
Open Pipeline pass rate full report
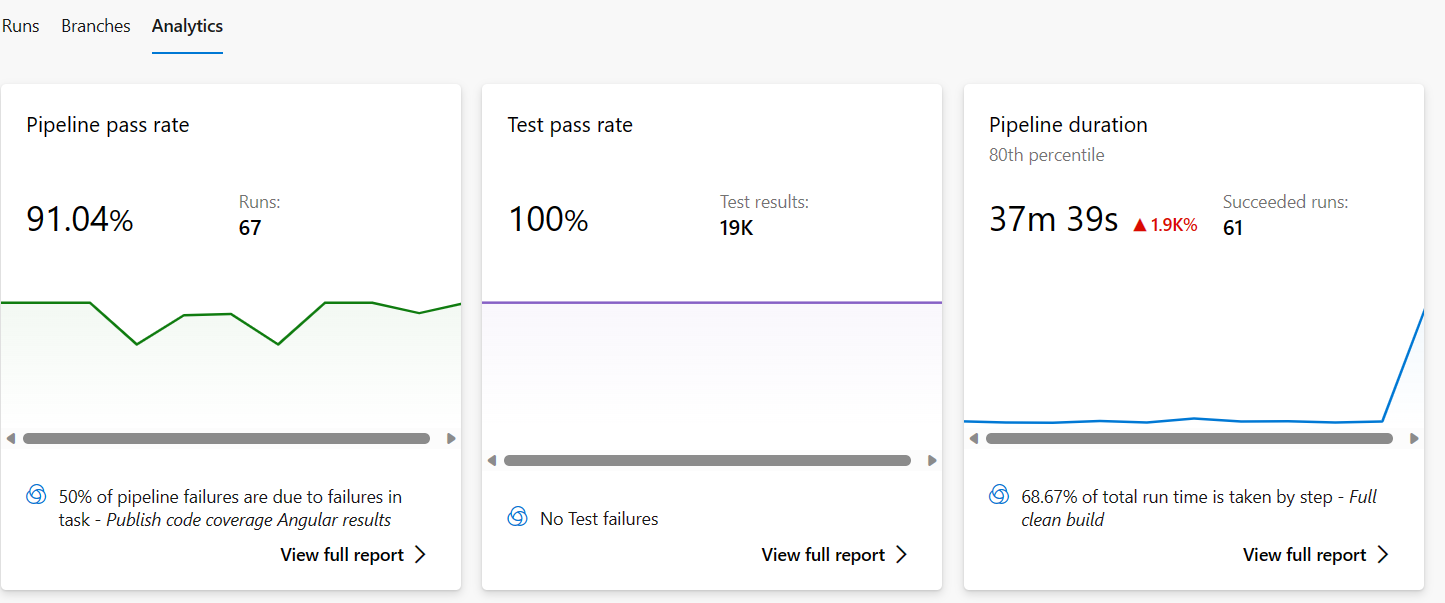[343, 553]
